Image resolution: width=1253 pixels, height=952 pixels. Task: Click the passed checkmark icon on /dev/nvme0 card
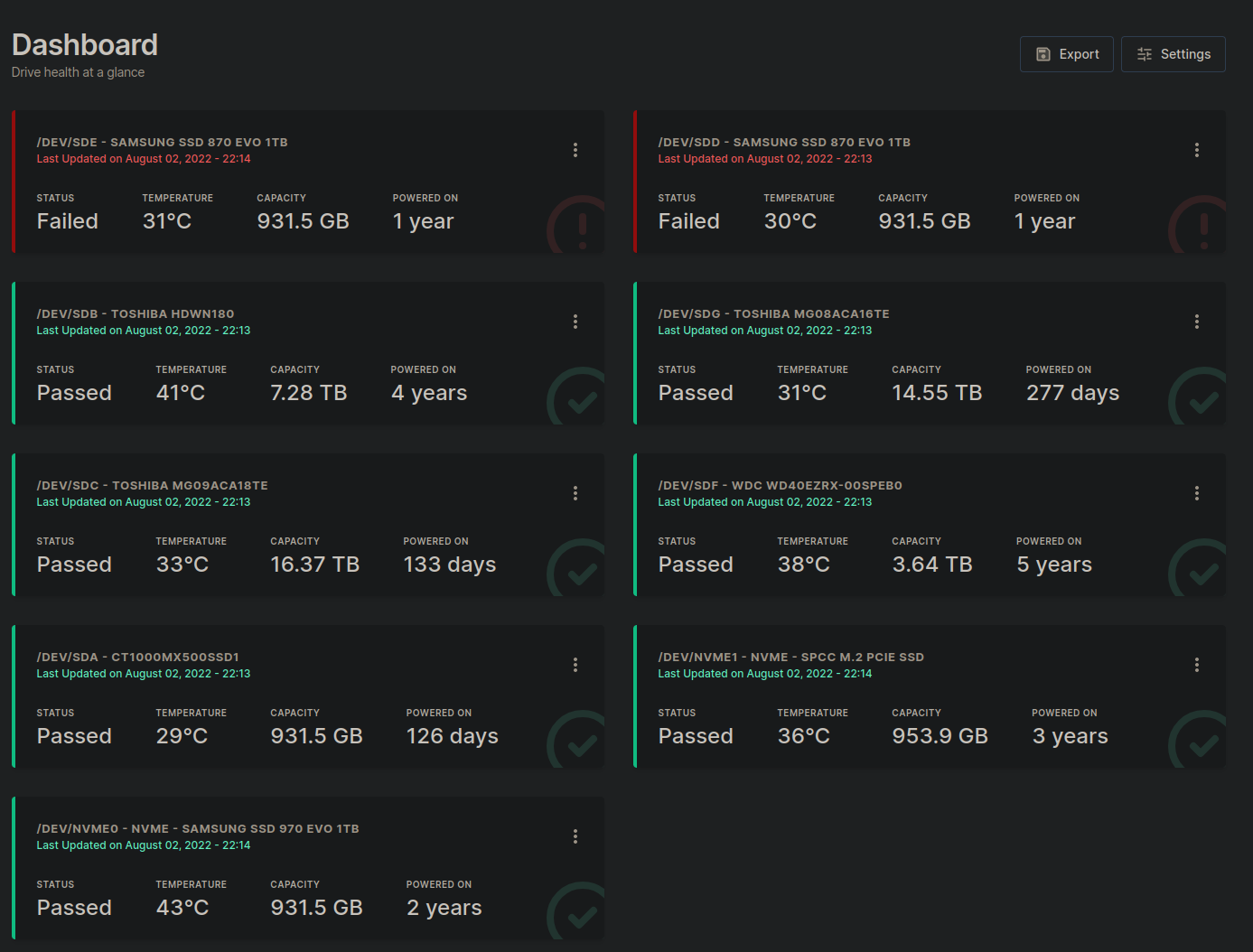(x=576, y=911)
